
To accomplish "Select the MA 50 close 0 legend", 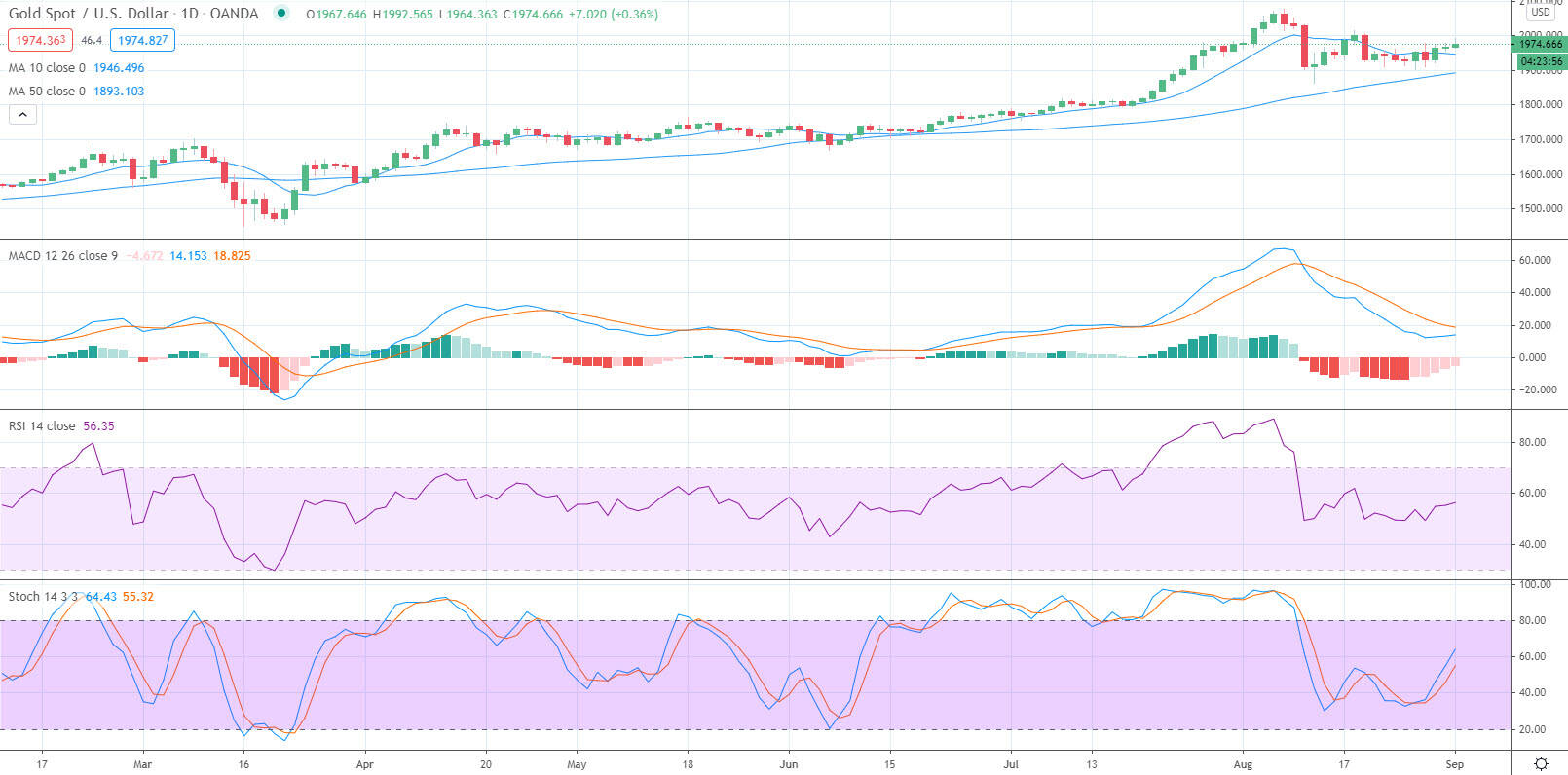I will click(47, 92).
